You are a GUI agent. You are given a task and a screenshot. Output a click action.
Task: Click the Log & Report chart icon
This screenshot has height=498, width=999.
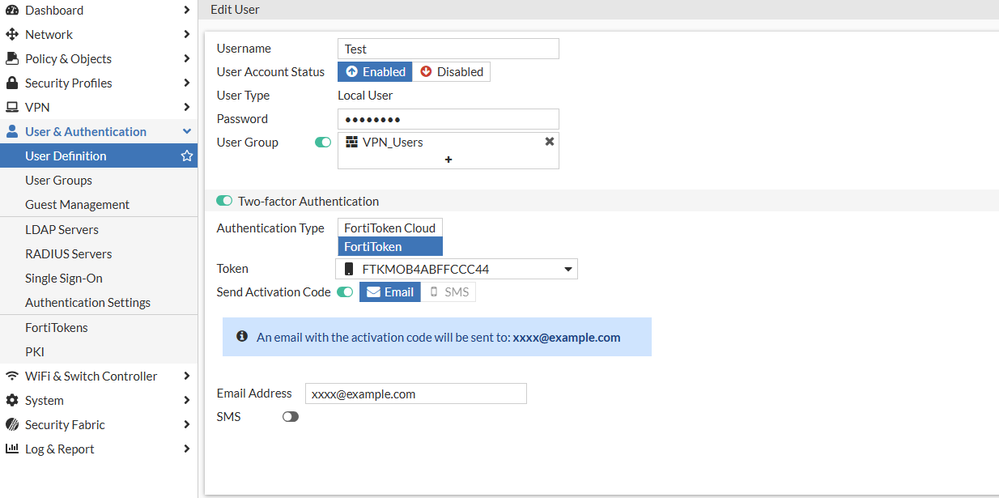[x=12, y=449]
